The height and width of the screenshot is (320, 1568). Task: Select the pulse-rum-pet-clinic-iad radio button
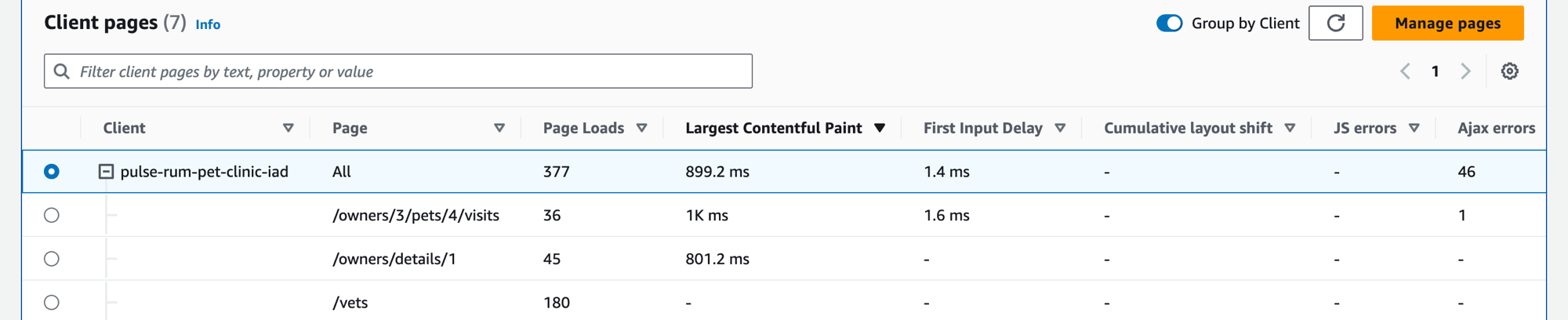click(52, 171)
